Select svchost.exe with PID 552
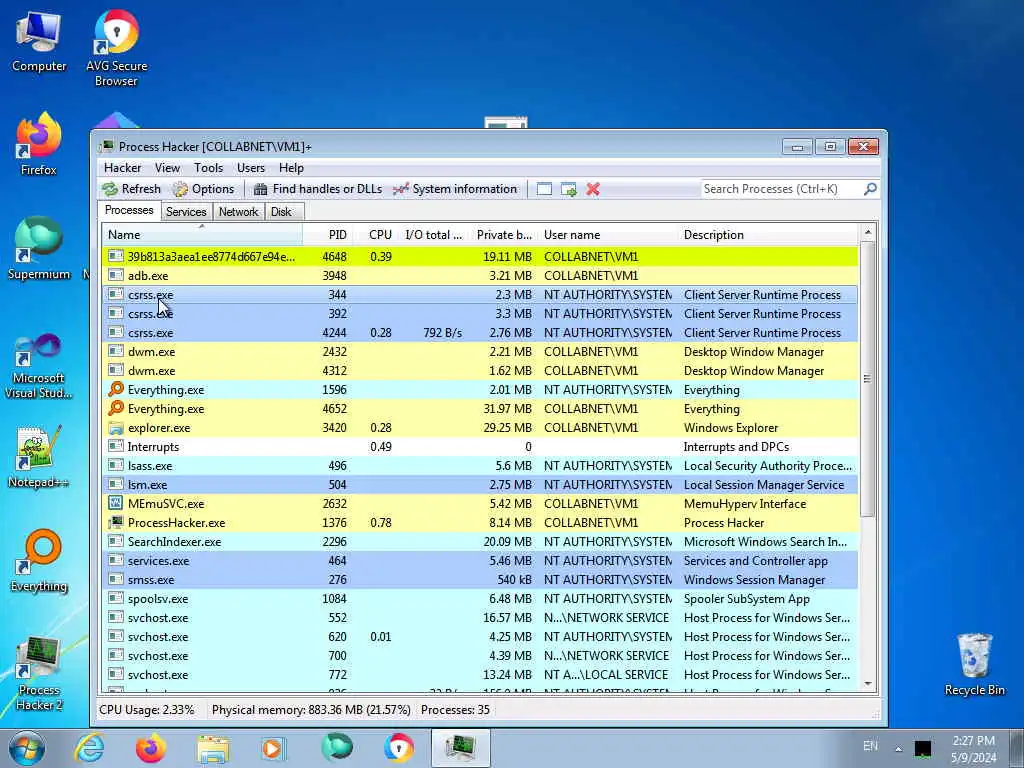This screenshot has height=768, width=1024. [x=480, y=617]
